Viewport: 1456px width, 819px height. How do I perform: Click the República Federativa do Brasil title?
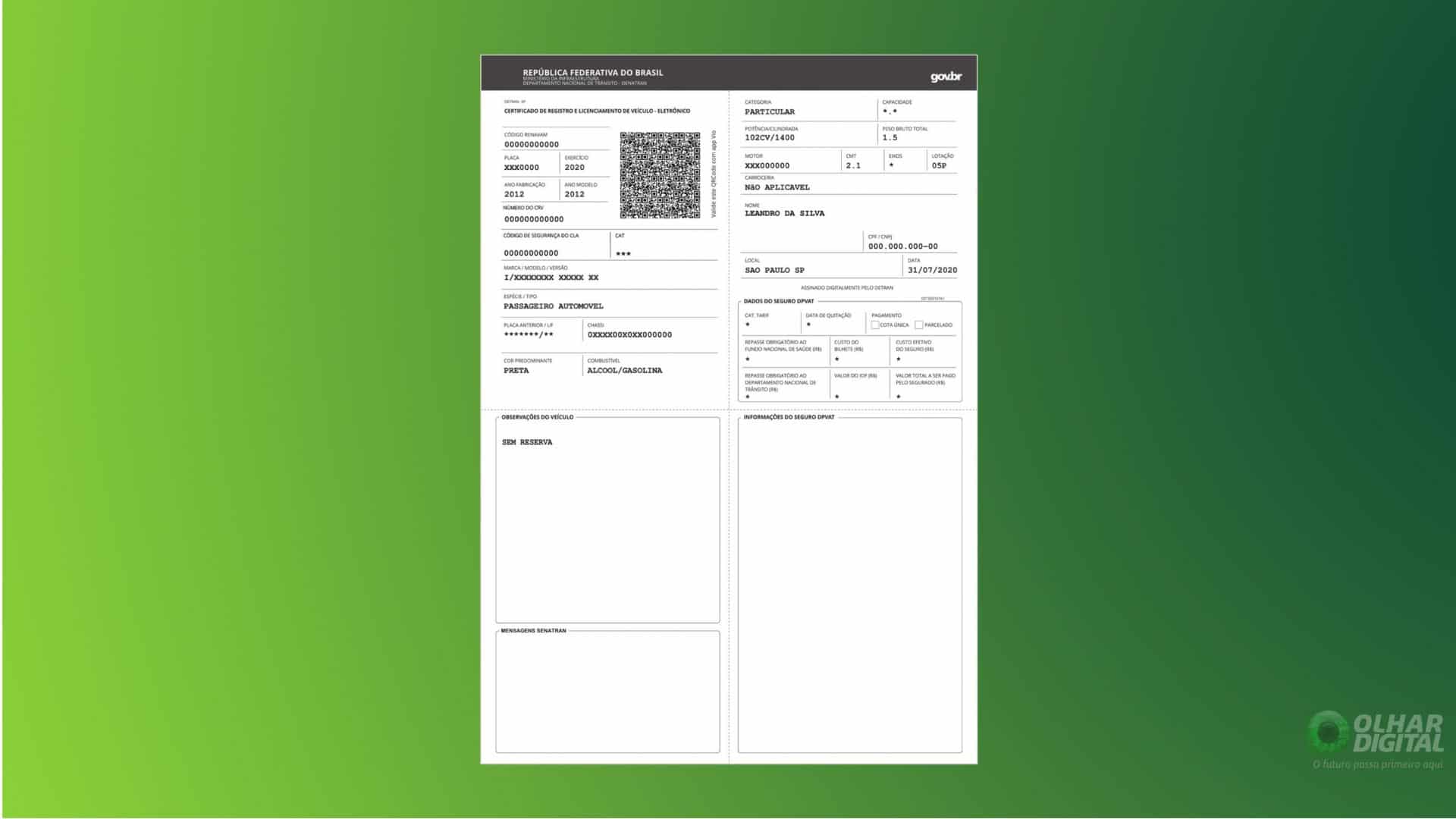(x=592, y=73)
